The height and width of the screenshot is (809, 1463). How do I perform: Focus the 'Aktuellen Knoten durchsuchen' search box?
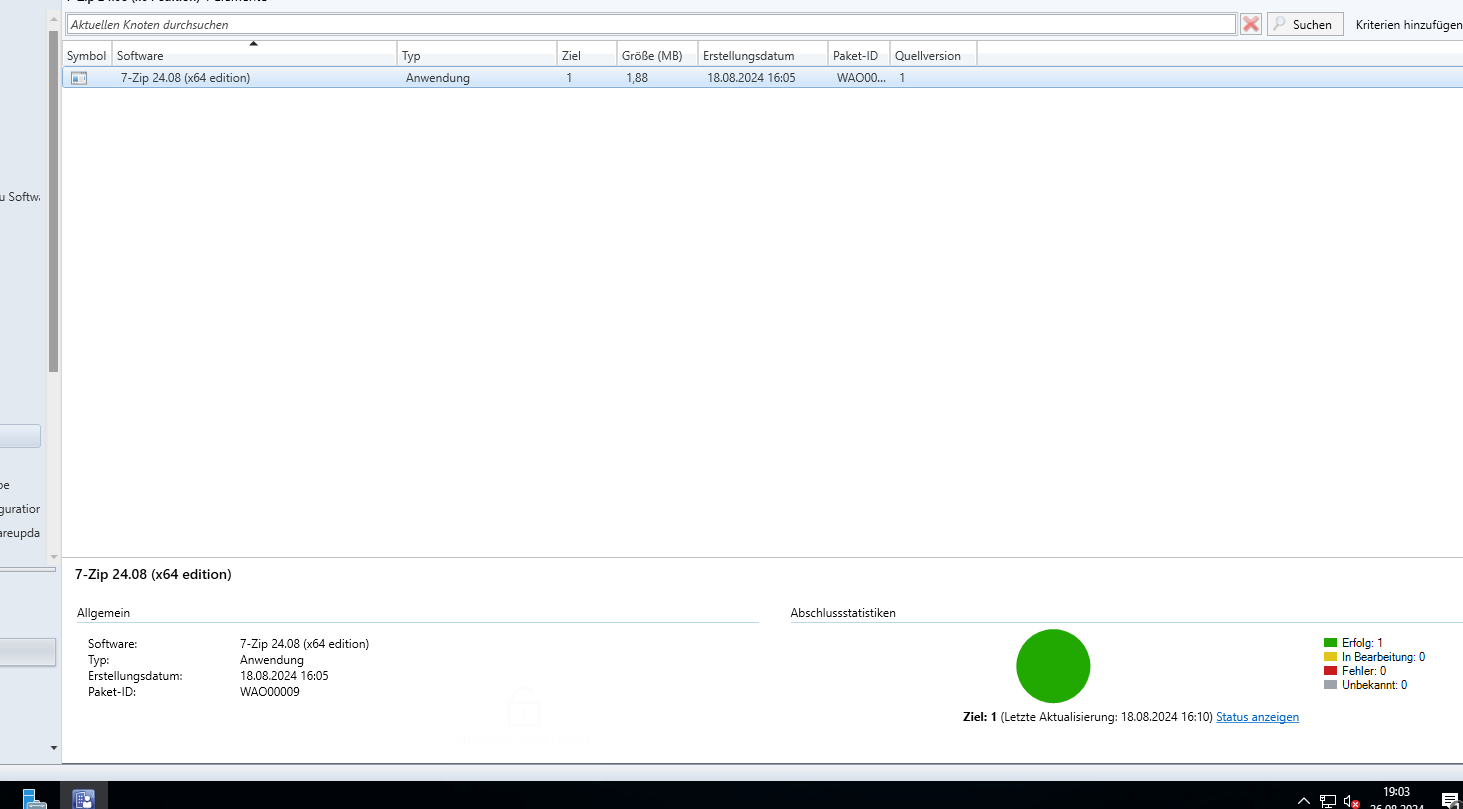point(651,24)
